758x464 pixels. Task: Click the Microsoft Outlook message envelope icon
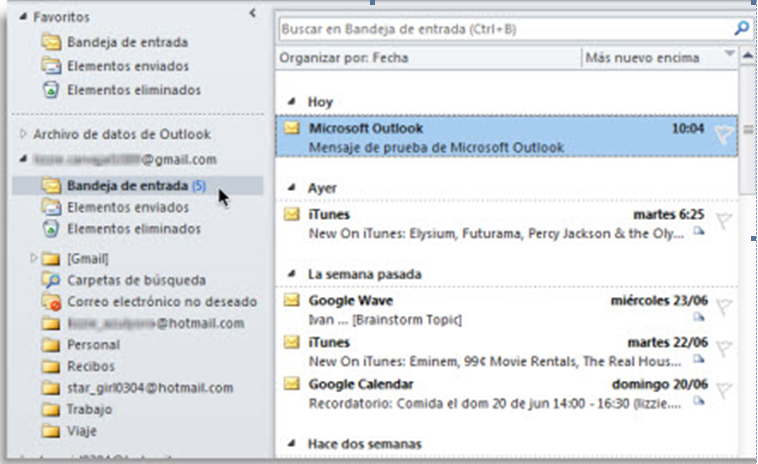tap(292, 128)
